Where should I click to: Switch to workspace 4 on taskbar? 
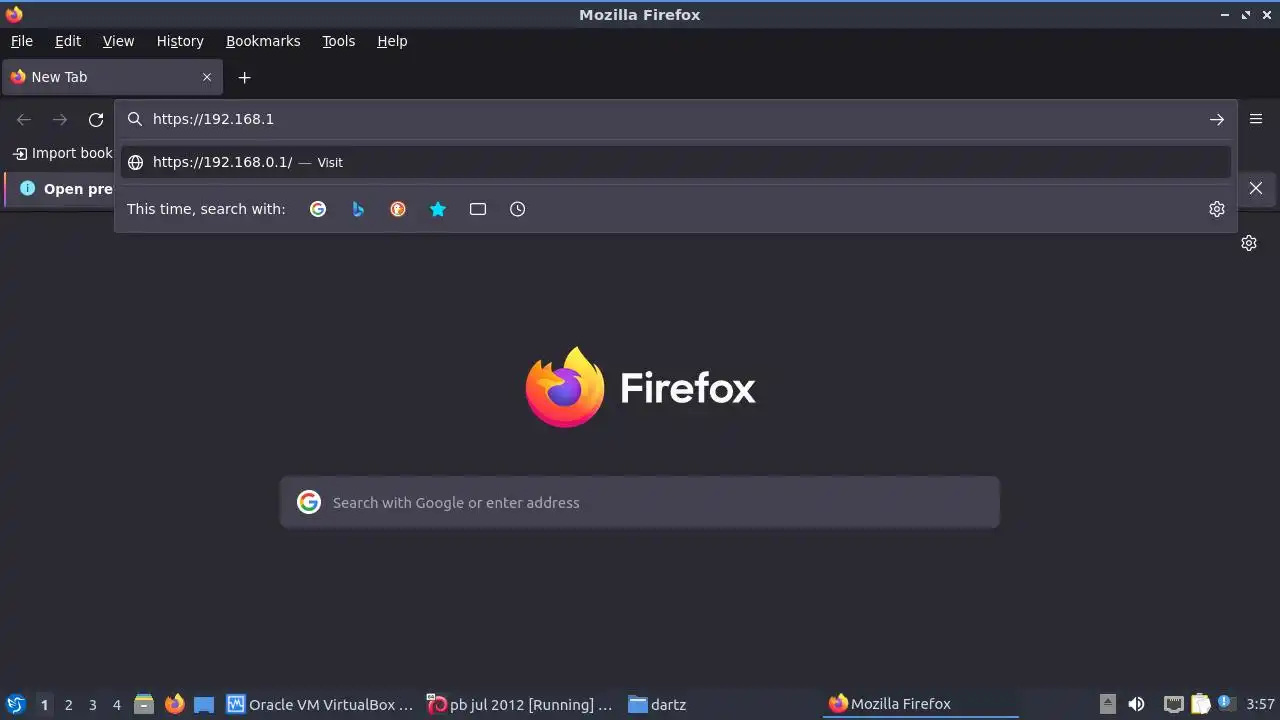coord(116,704)
